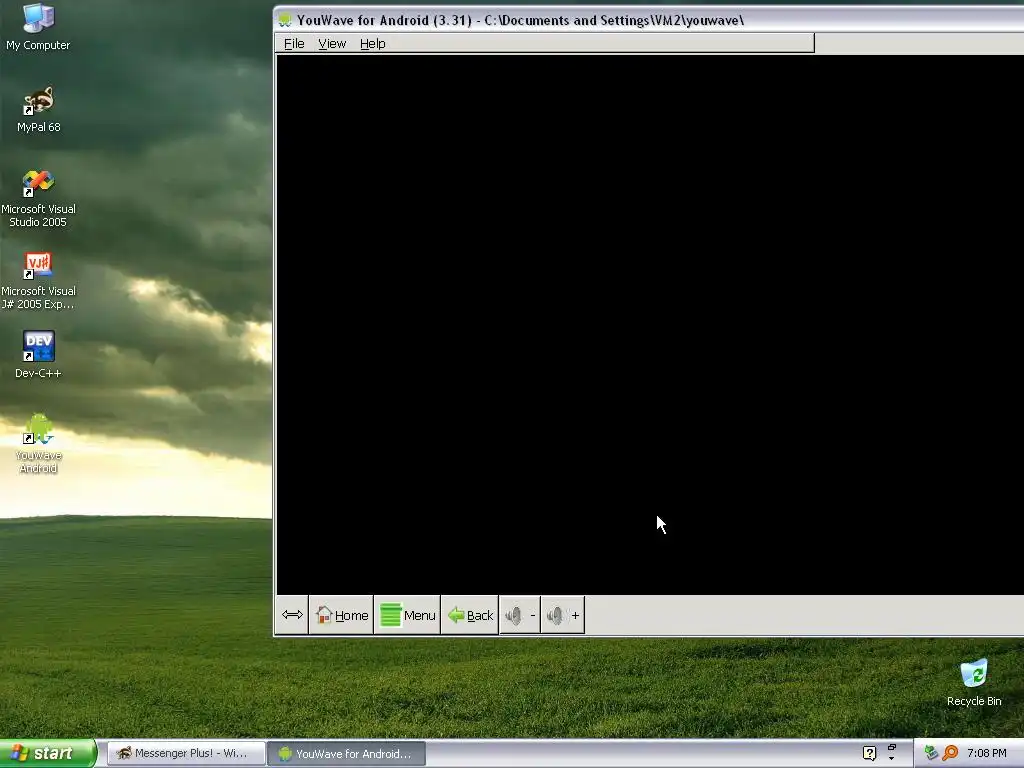The width and height of the screenshot is (1024, 768).
Task: Open the View menu in YouWave
Action: coord(332,44)
